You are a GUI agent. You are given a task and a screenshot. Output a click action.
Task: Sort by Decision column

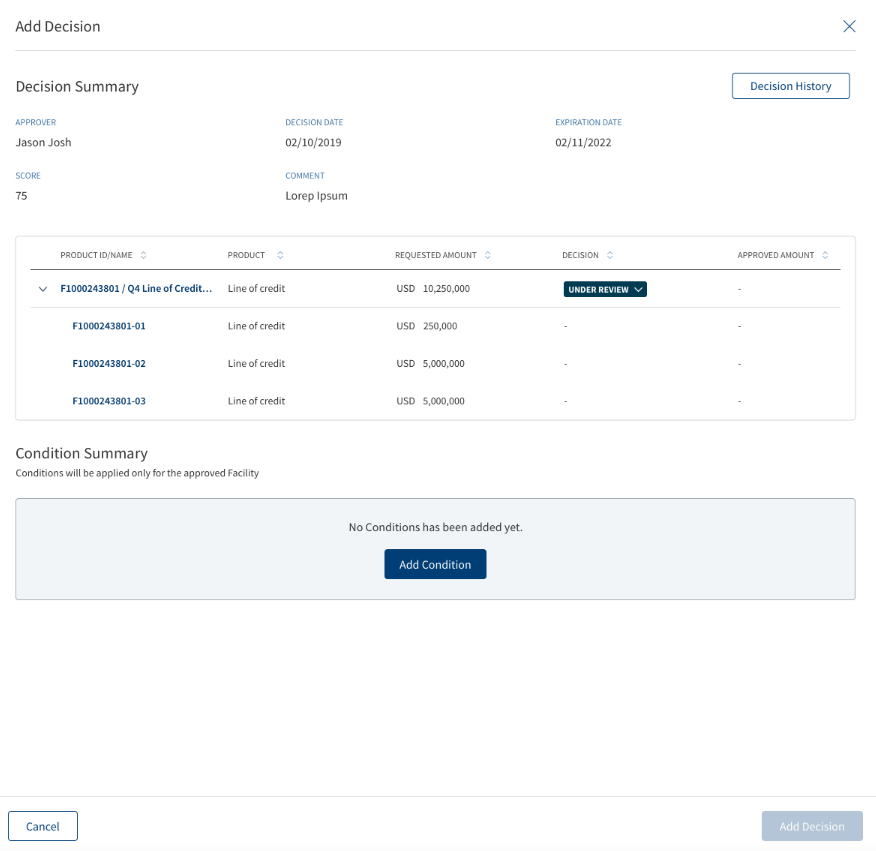click(x=610, y=255)
